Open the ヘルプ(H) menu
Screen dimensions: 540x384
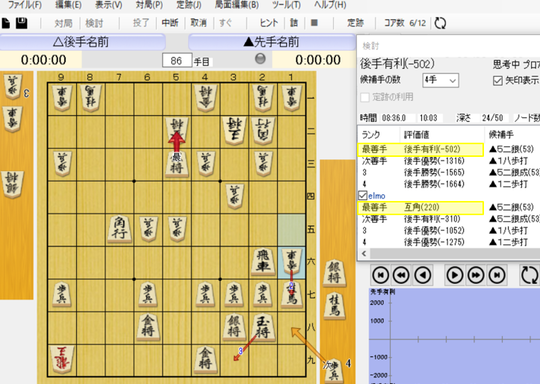point(330,5)
